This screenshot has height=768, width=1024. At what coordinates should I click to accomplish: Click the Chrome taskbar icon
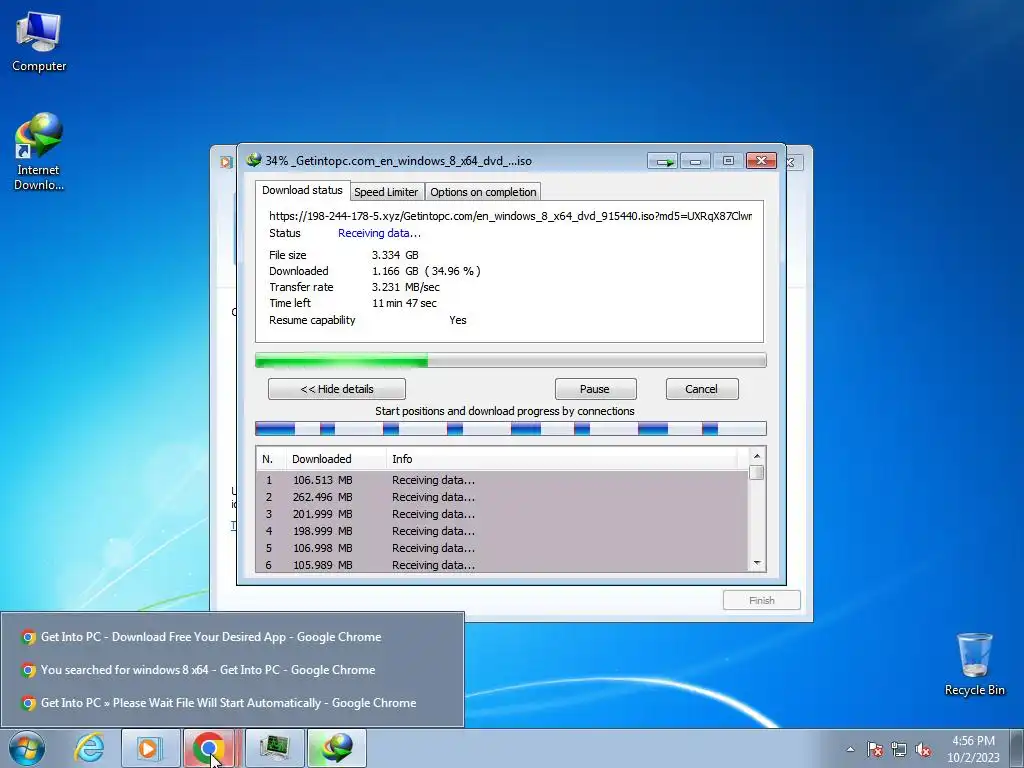210,748
